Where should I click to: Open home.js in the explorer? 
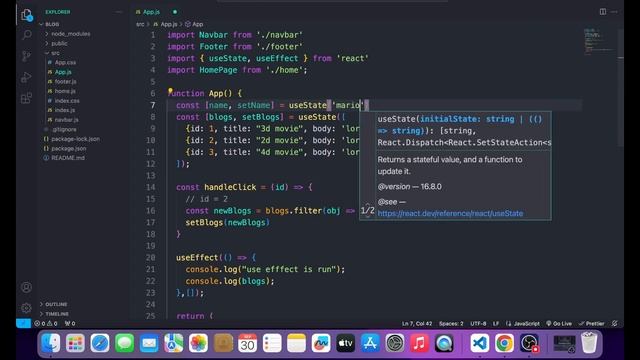(x=64, y=91)
